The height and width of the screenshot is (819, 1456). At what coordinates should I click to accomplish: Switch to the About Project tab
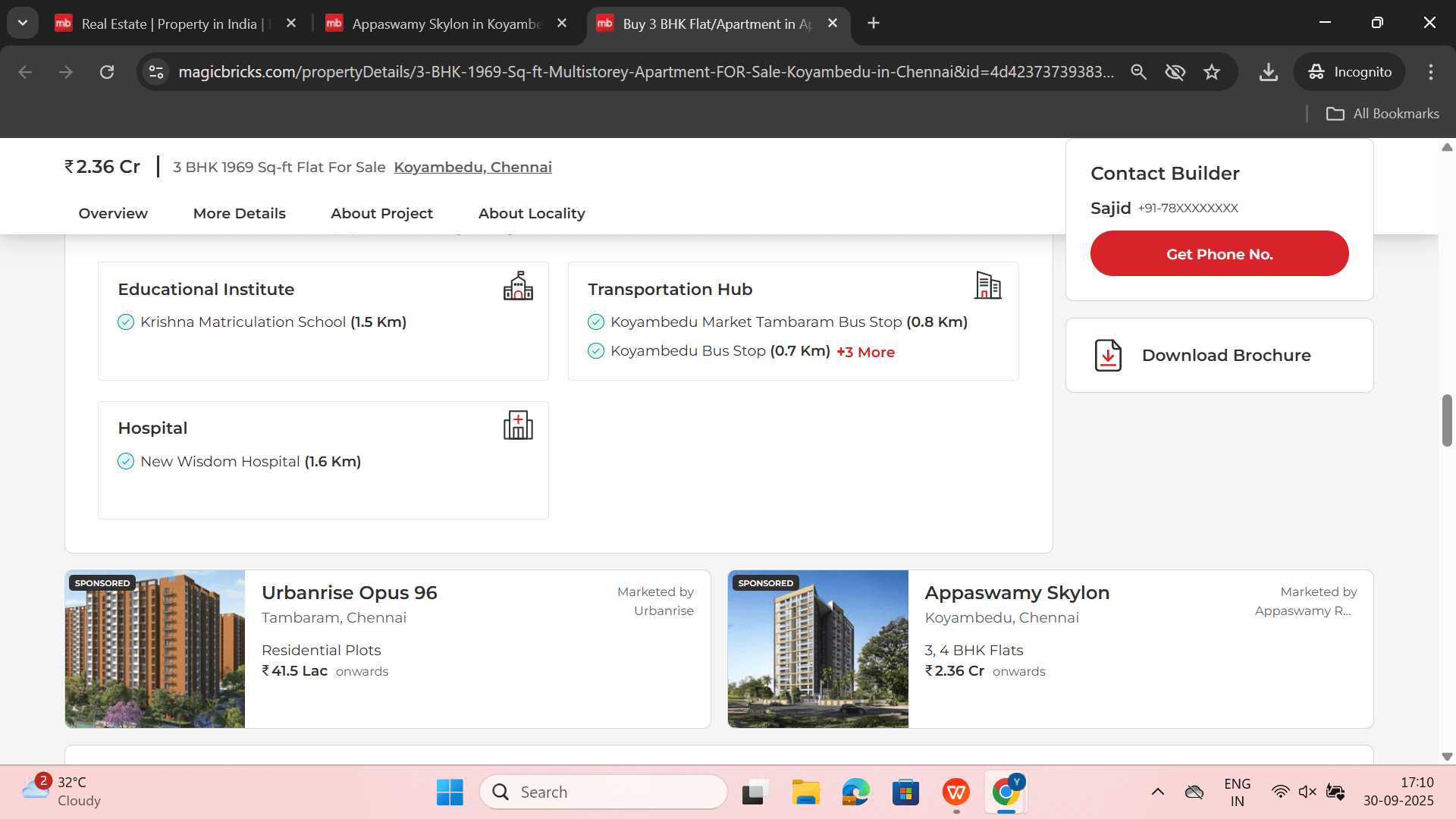[382, 214]
